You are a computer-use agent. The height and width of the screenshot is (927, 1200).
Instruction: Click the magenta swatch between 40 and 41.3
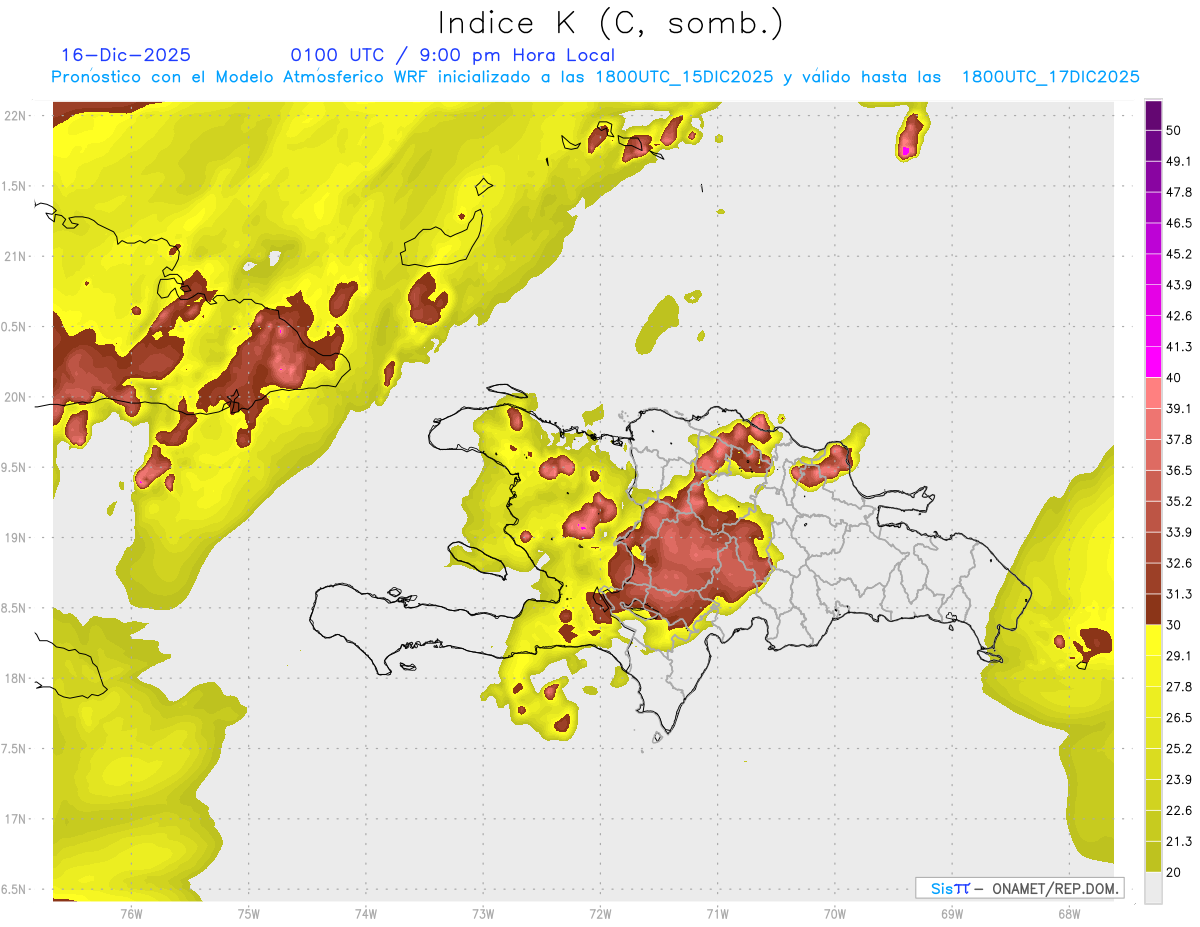pyautogui.click(x=1153, y=362)
